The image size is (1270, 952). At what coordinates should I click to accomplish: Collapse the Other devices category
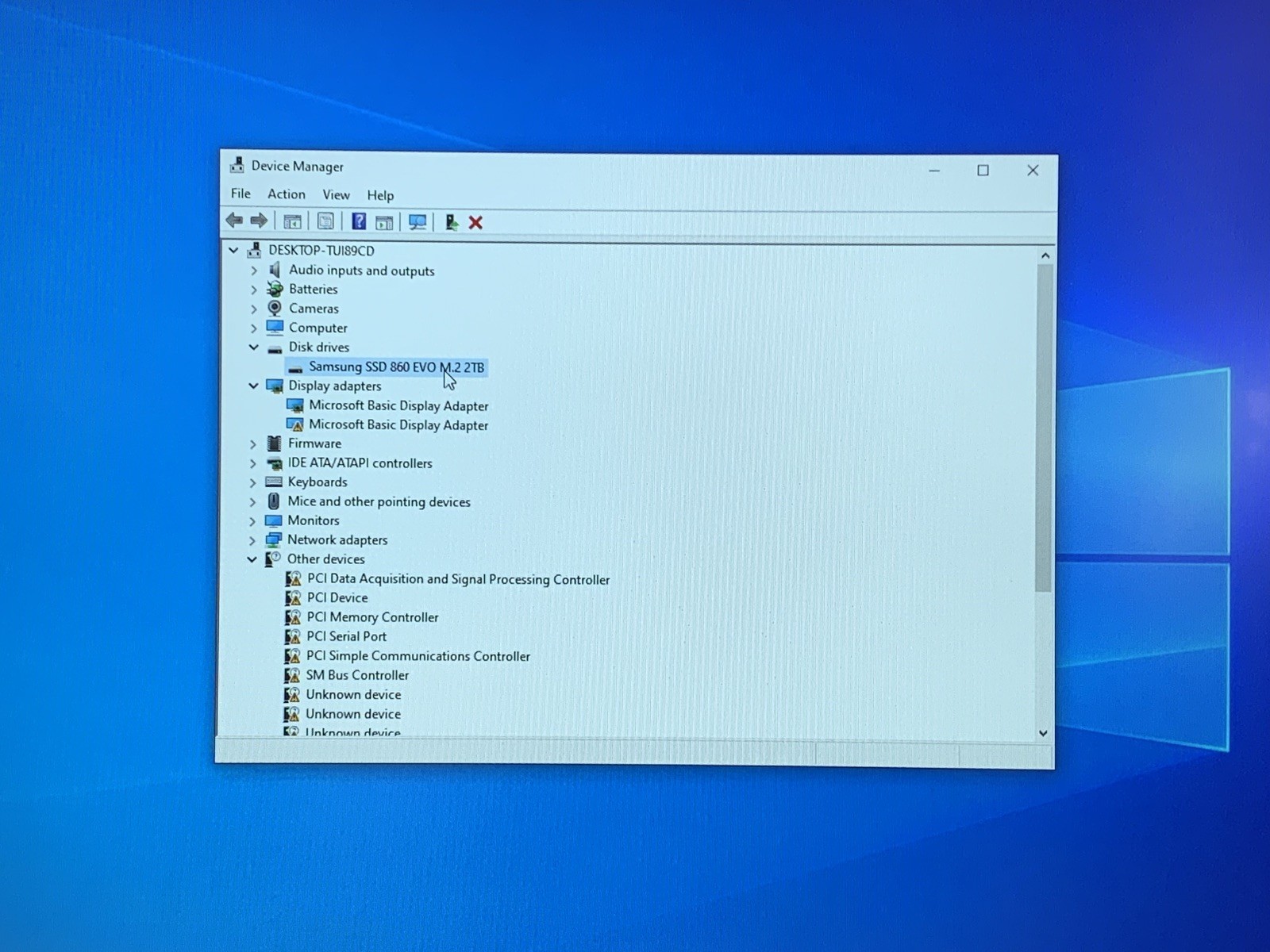click(x=252, y=559)
